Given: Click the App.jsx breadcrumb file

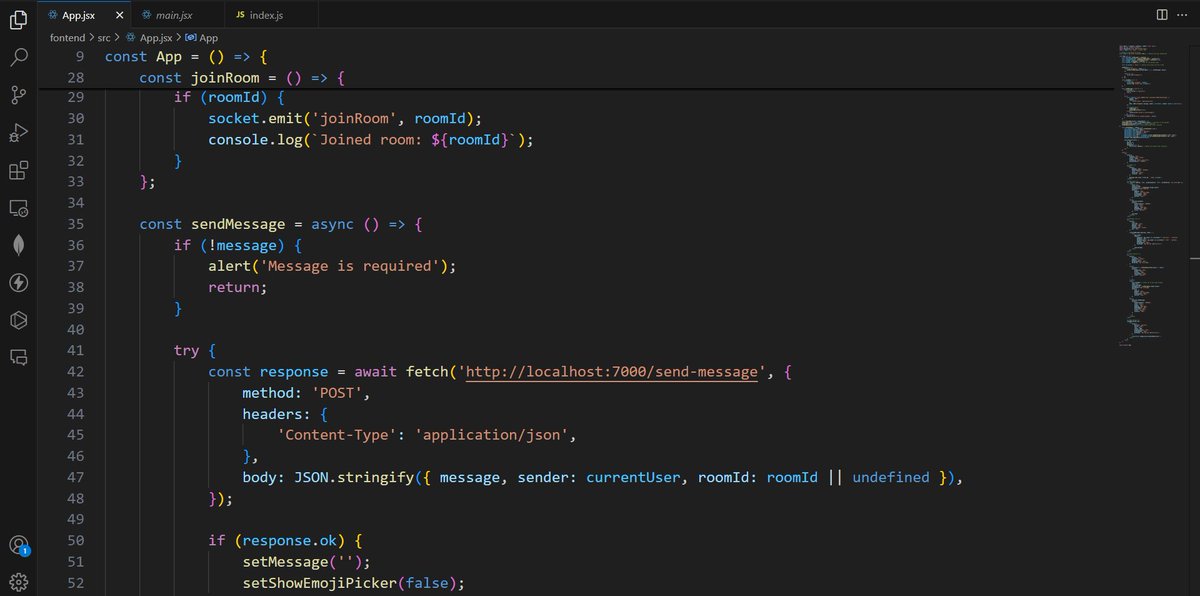Looking at the screenshot, I should pyautogui.click(x=148, y=37).
